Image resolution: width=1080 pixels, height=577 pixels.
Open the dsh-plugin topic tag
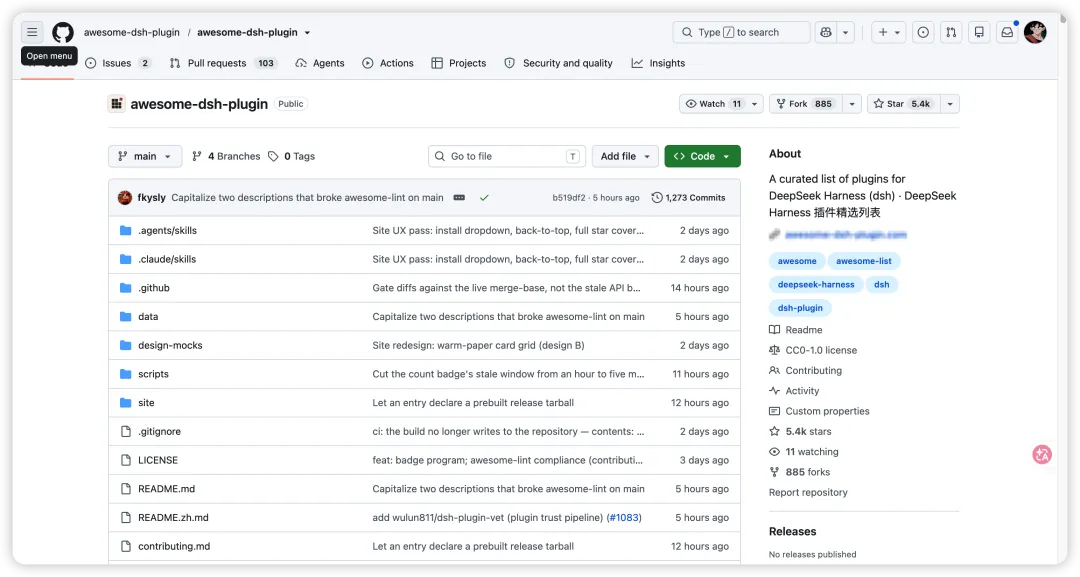800,308
